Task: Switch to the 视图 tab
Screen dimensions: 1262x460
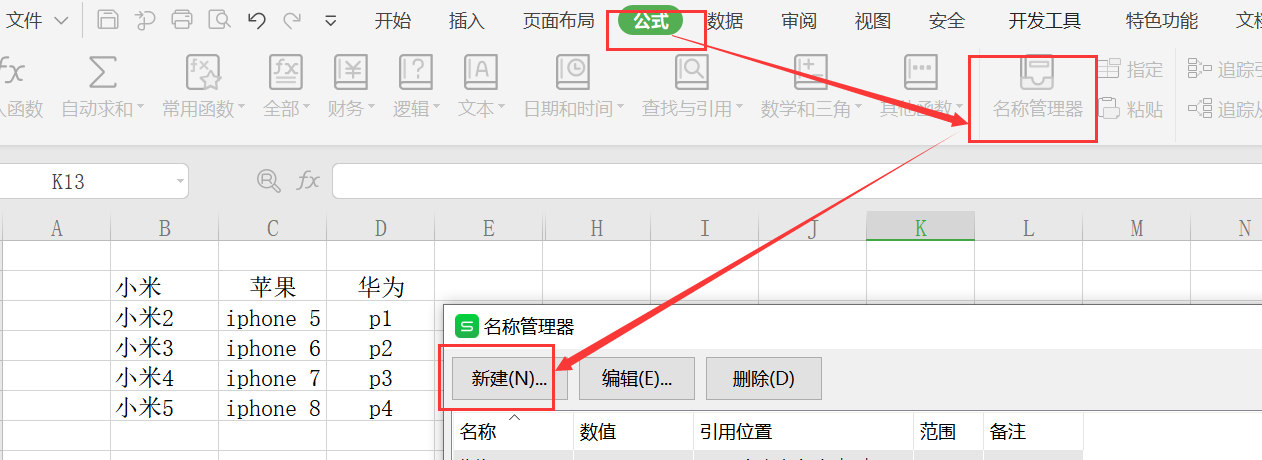Action: [x=873, y=21]
